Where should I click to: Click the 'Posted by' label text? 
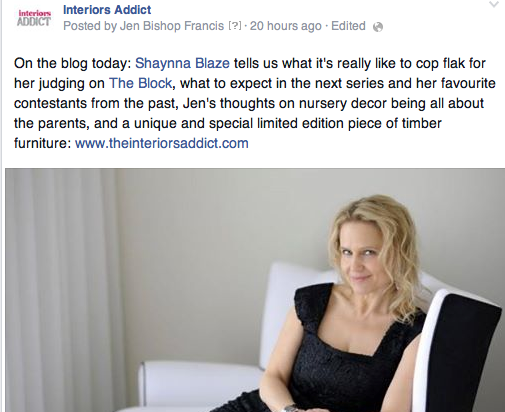coord(90,26)
